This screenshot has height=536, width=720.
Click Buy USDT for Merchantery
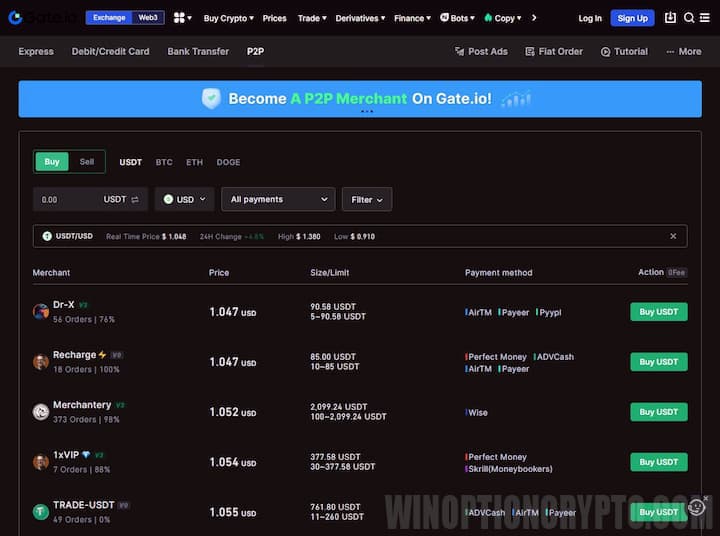coord(658,412)
